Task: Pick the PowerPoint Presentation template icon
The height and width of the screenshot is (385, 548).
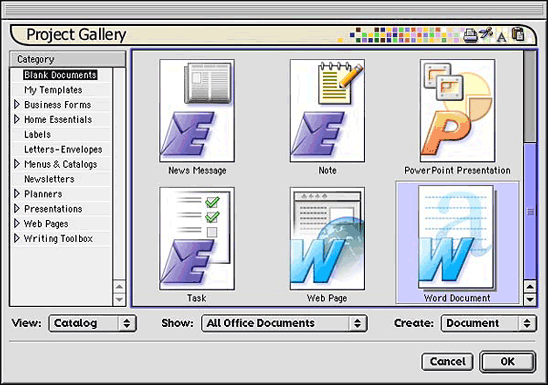Action: click(x=457, y=110)
